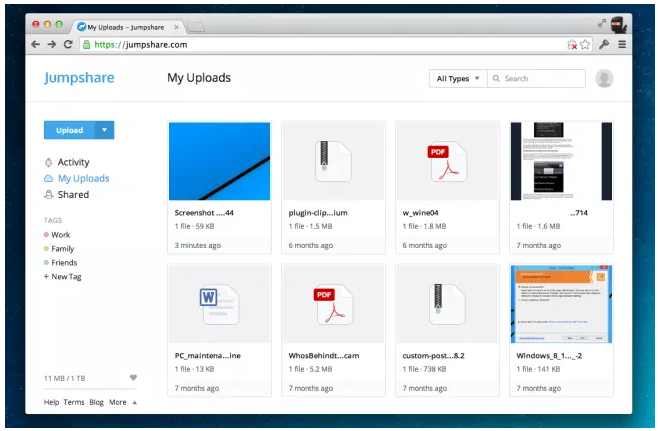658x431 pixels.
Task: Click the Jumpshare favicon on the tab
Action: click(81, 27)
